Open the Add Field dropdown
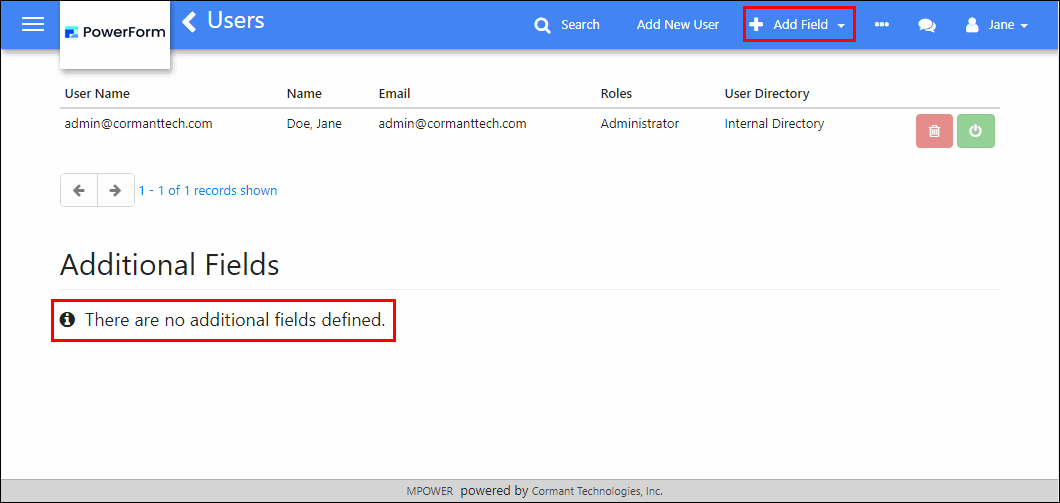Viewport: 1060px width, 503px height. pyautogui.click(x=799, y=24)
